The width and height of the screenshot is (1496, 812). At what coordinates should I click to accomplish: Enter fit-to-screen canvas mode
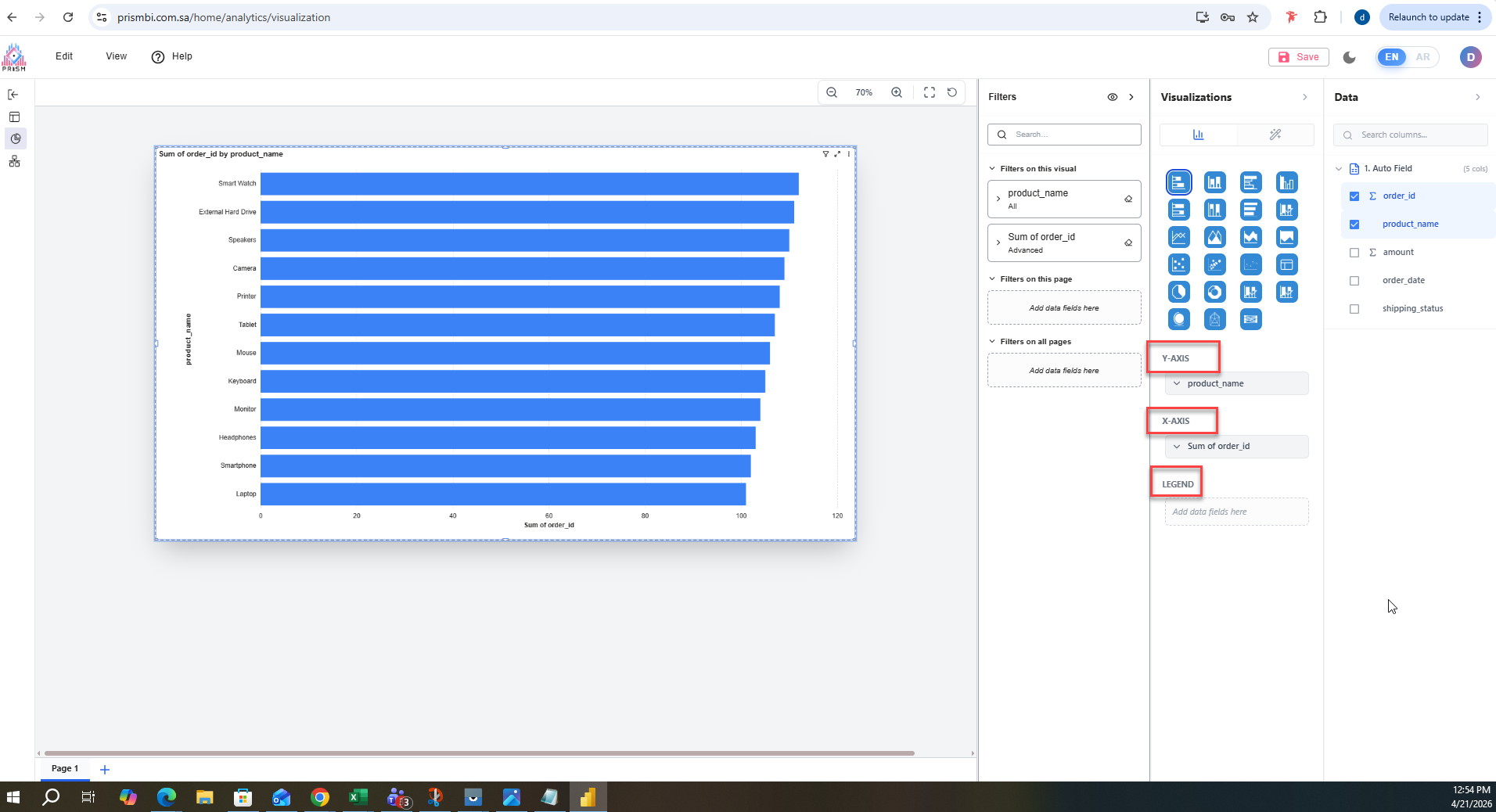tap(929, 92)
